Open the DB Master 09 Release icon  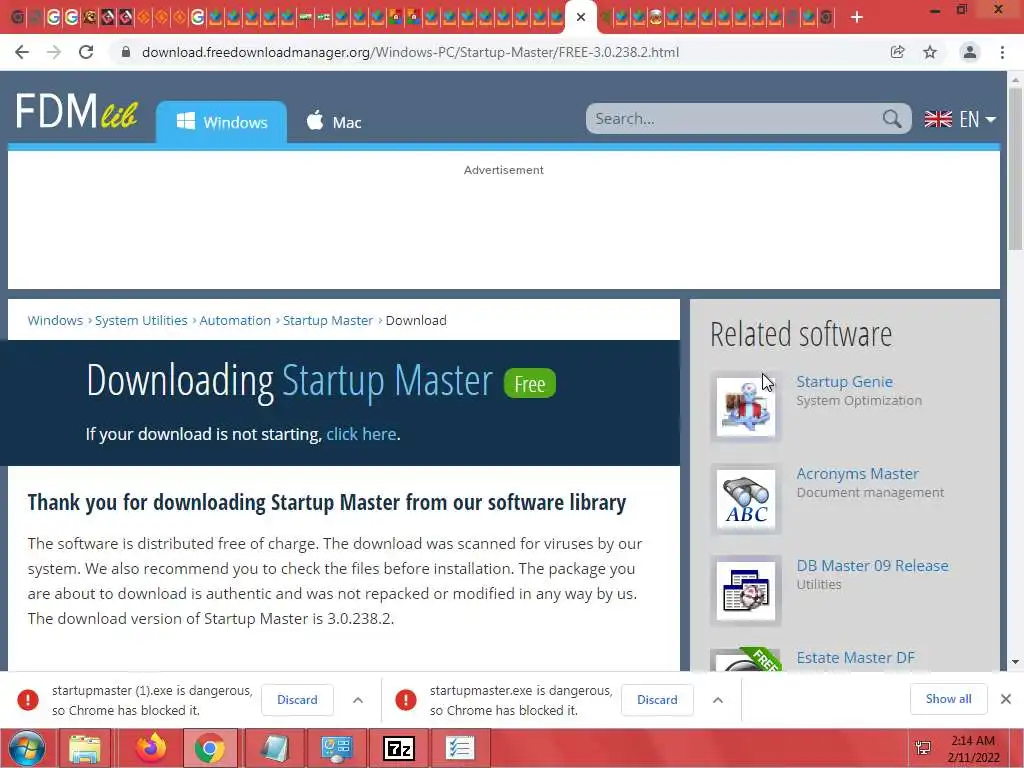pyautogui.click(x=746, y=591)
